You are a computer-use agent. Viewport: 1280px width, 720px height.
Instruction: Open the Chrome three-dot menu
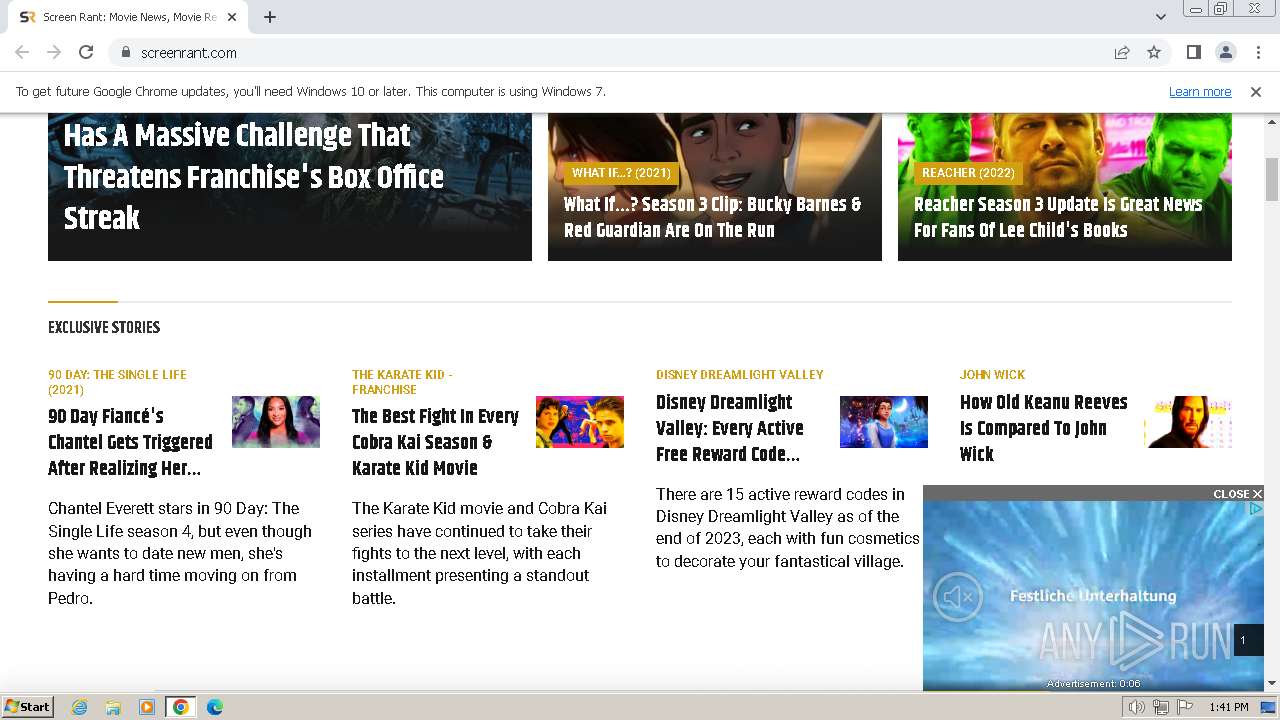[x=1257, y=52]
